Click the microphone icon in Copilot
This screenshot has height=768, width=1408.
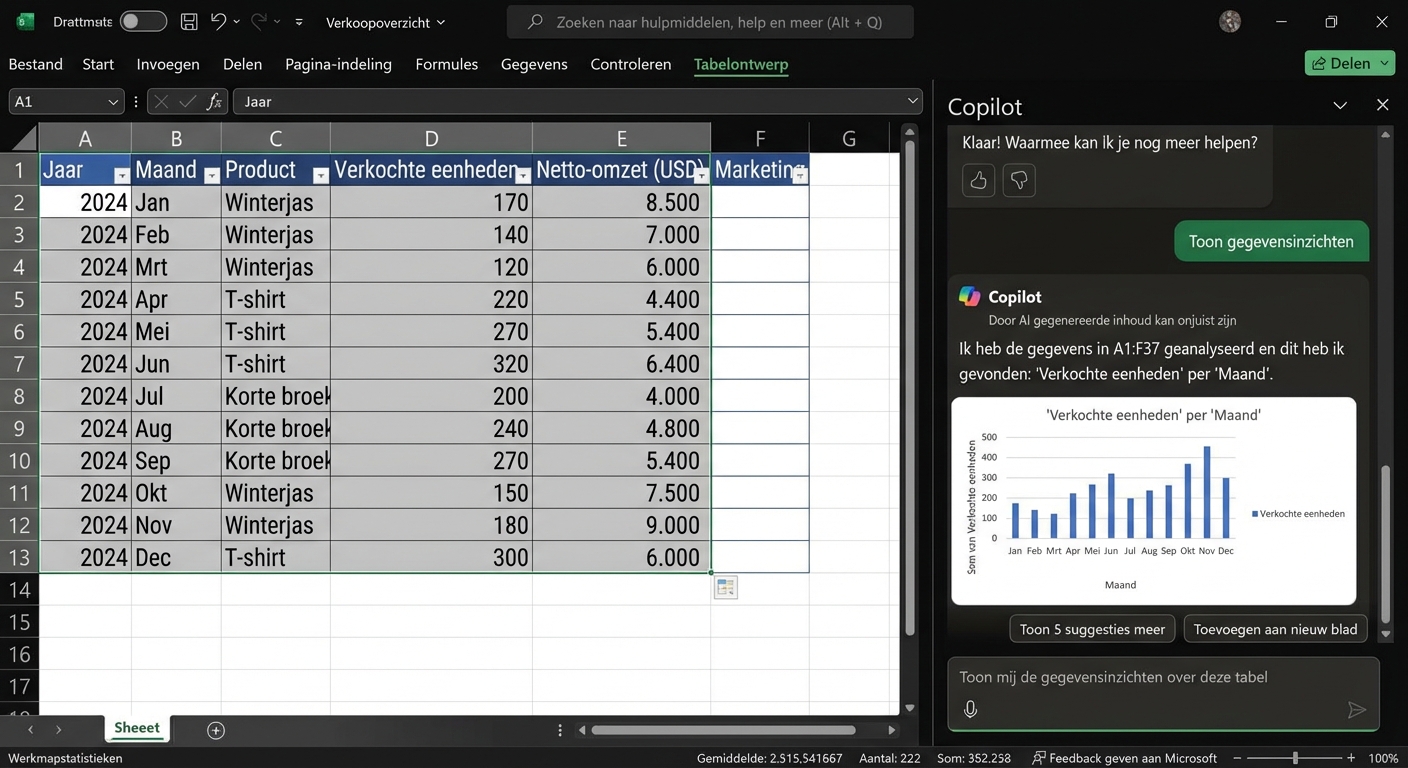click(x=970, y=709)
